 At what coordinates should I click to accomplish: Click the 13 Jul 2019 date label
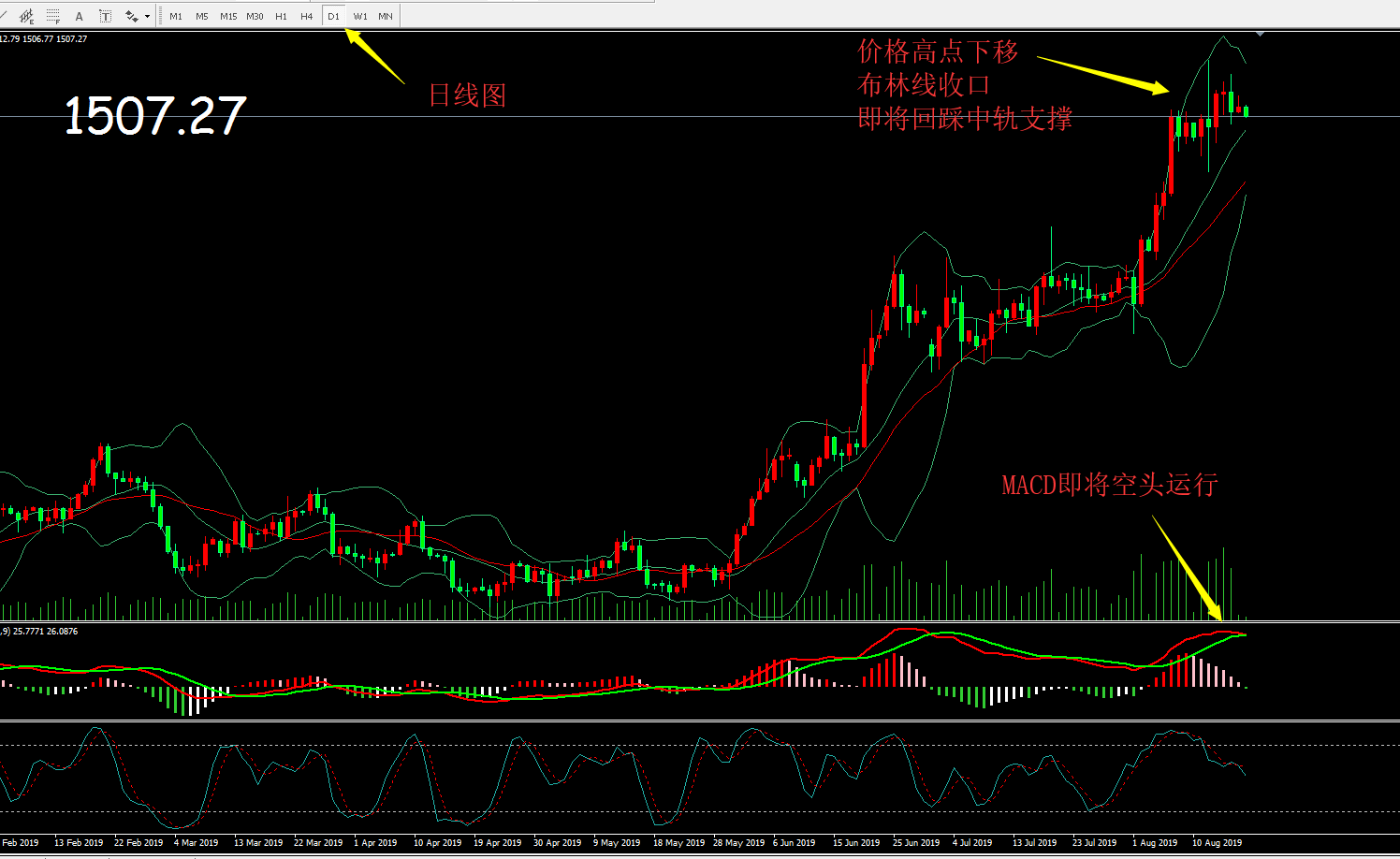click(1034, 842)
